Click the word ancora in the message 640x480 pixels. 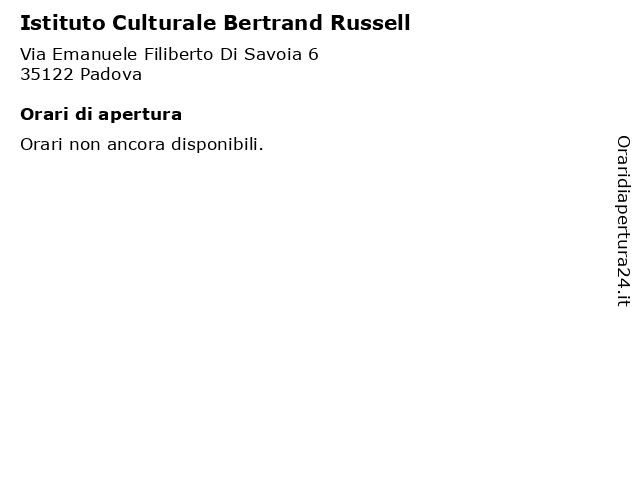[x=136, y=146]
